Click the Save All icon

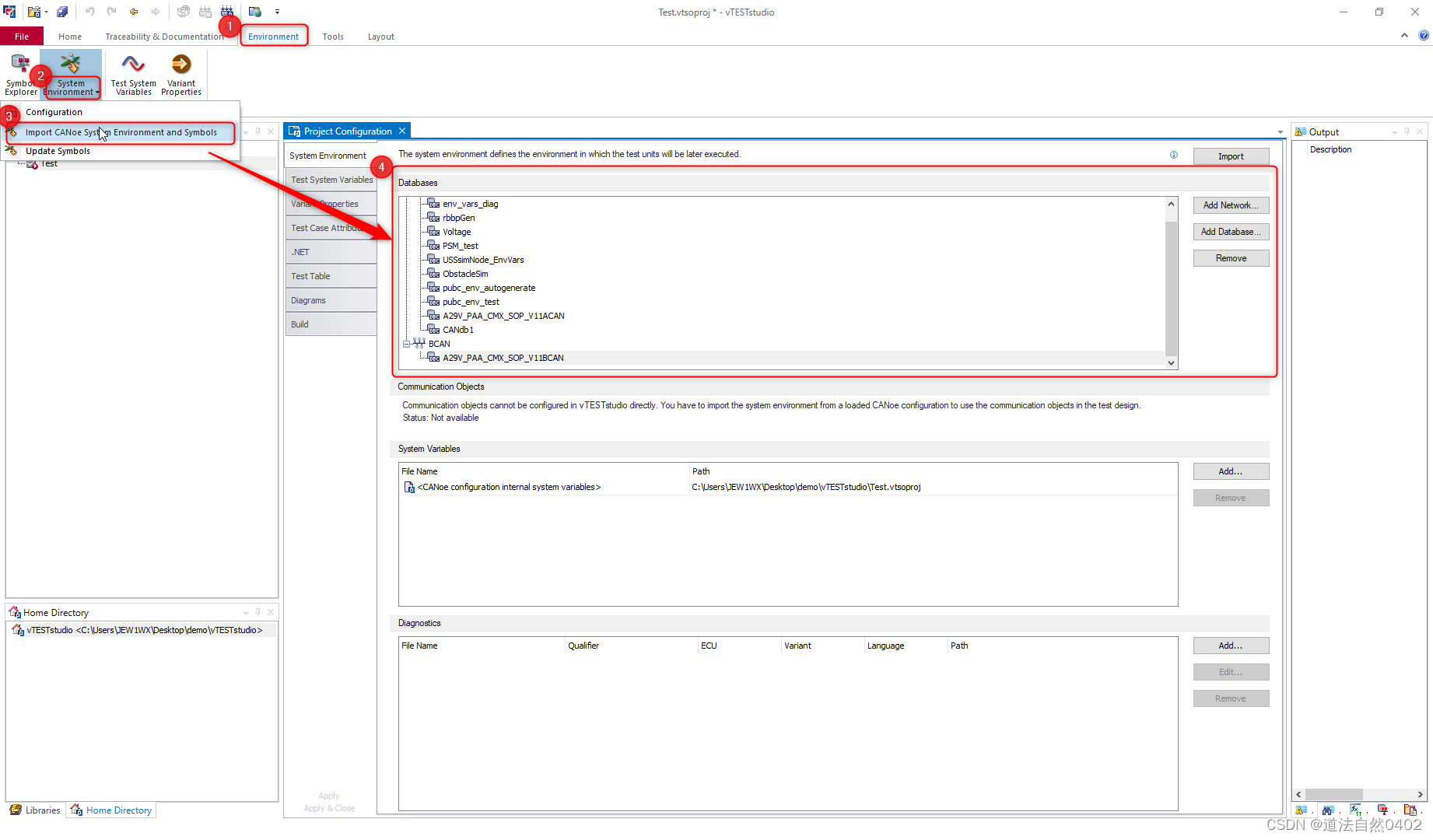(61, 11)
